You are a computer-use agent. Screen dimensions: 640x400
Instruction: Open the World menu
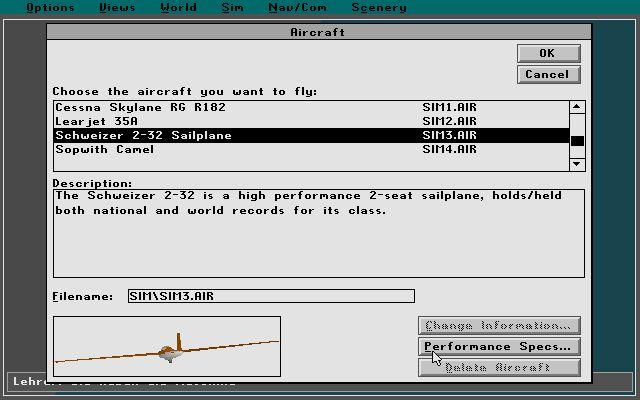[x=178, y=7]
